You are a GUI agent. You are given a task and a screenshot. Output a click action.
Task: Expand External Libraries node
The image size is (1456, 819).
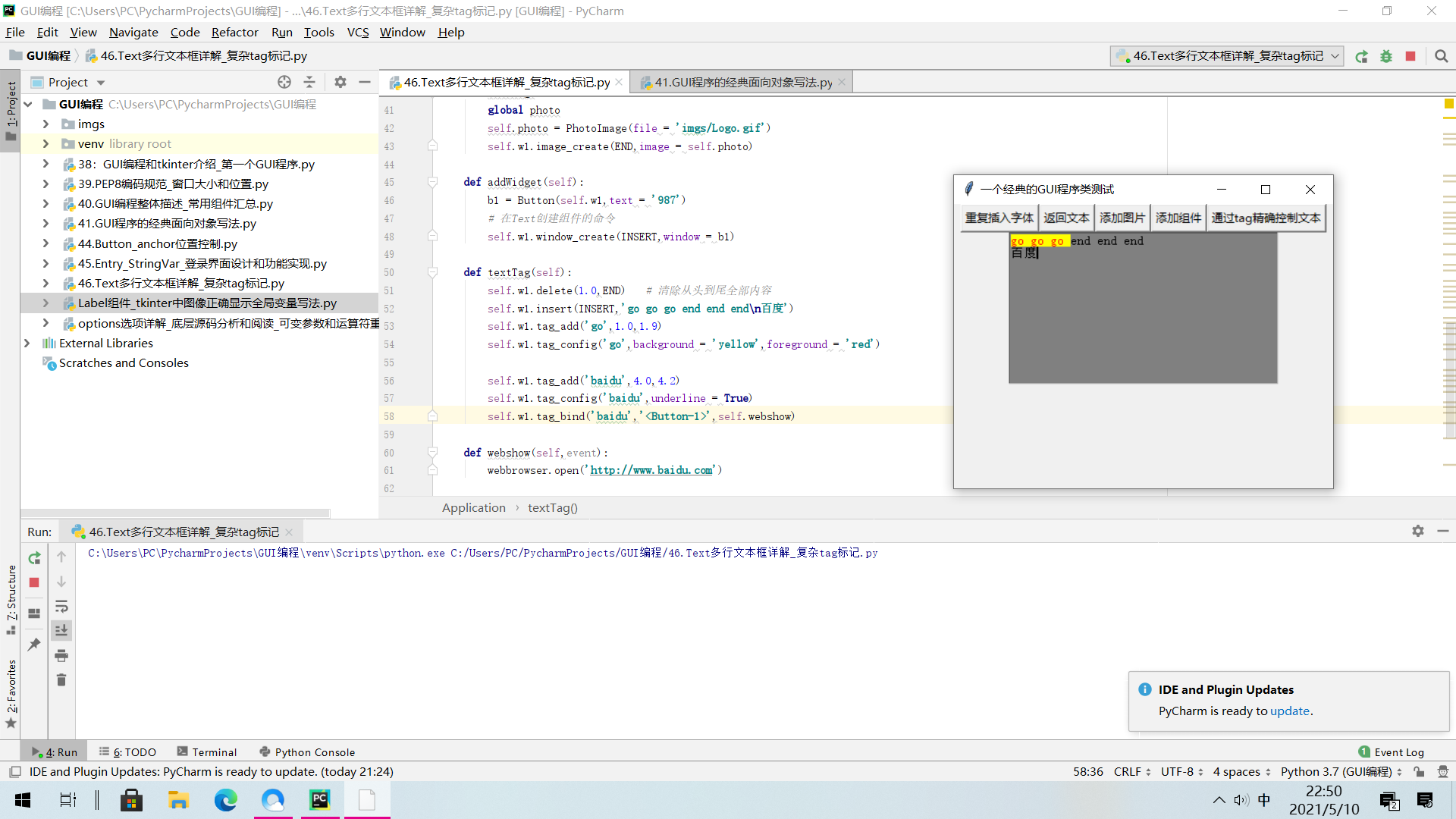(x=28, y=343)
